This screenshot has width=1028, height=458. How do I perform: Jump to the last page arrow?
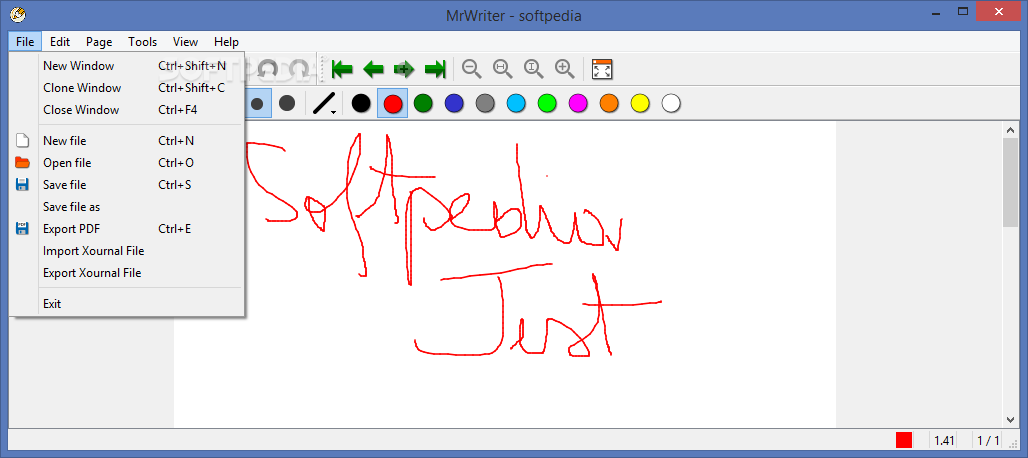tap(435, 68)
